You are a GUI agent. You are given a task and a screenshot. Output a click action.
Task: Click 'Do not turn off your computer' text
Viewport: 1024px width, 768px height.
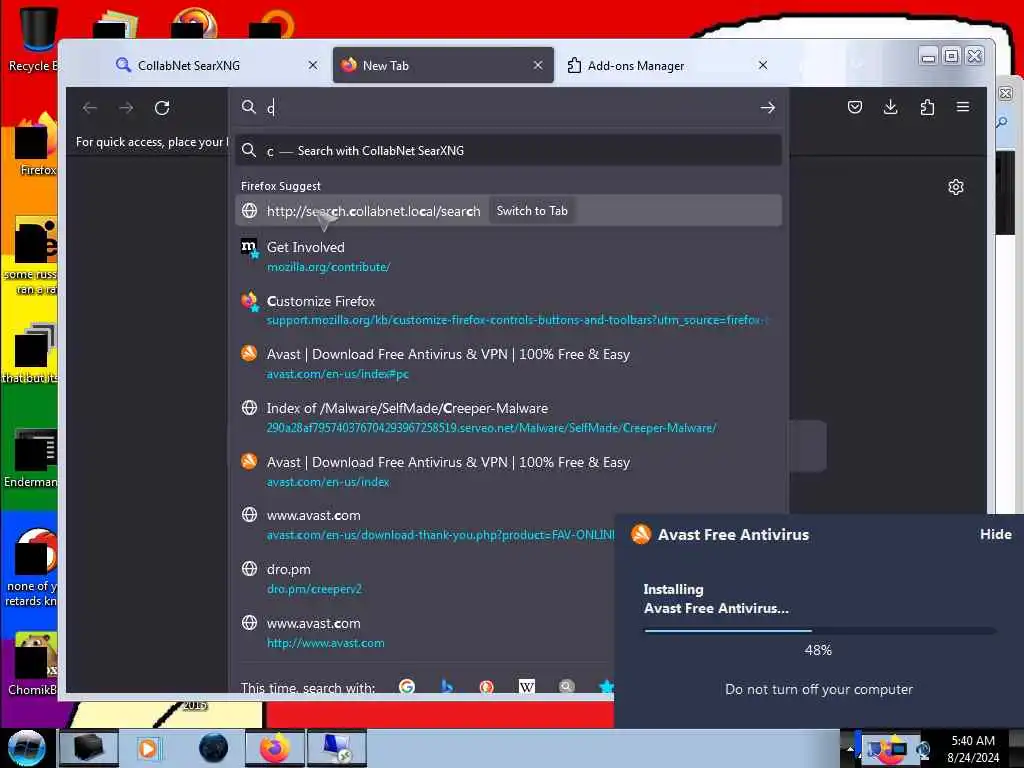point(818,689)
